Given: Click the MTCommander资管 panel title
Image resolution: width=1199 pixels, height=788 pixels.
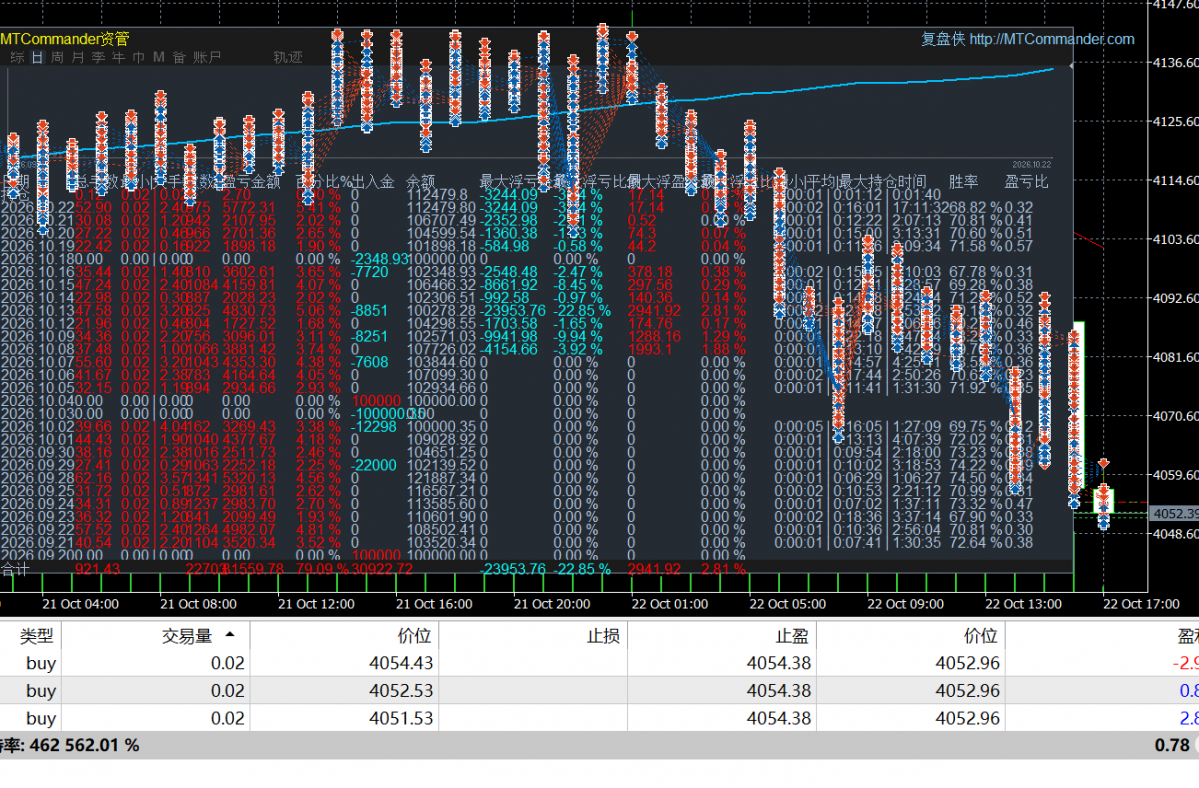Looking at the screenshot, I should click(x=65, y=39).
